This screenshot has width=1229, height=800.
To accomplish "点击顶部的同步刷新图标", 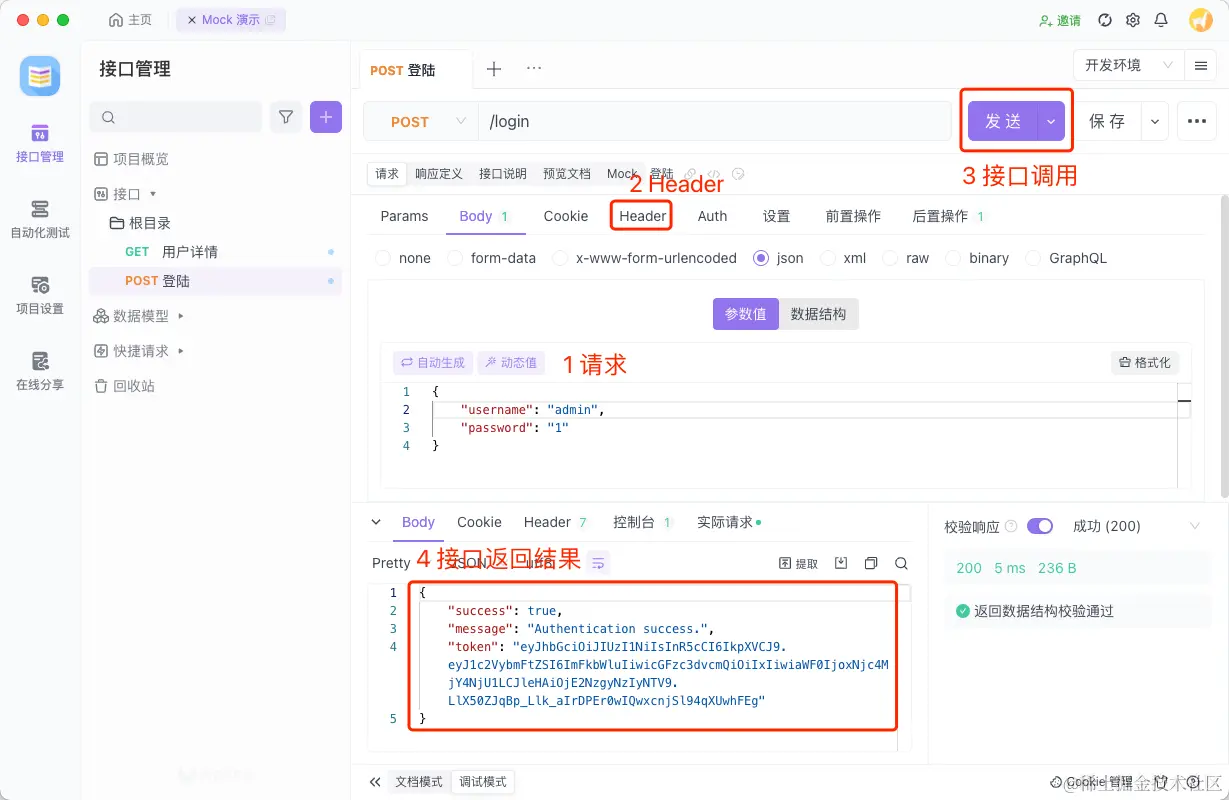I will (1105, 19).
